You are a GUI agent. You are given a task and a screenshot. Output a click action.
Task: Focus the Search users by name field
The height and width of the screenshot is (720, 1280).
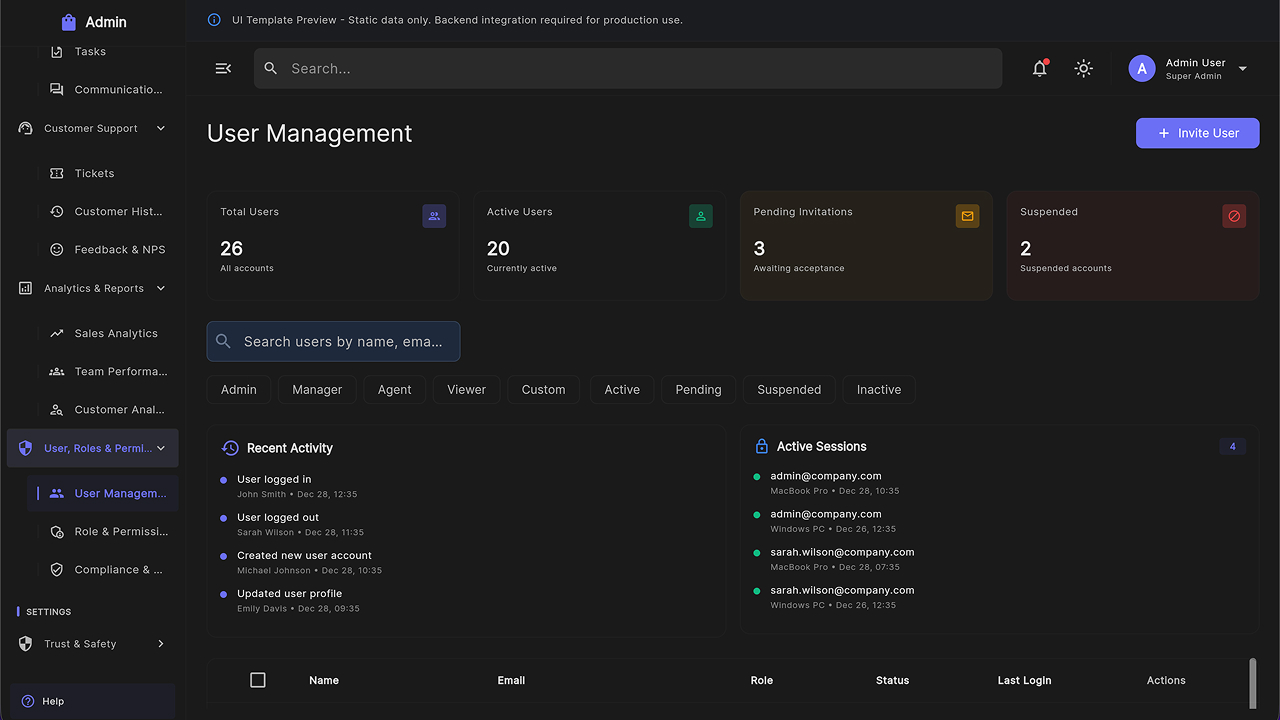pos(333,341)
